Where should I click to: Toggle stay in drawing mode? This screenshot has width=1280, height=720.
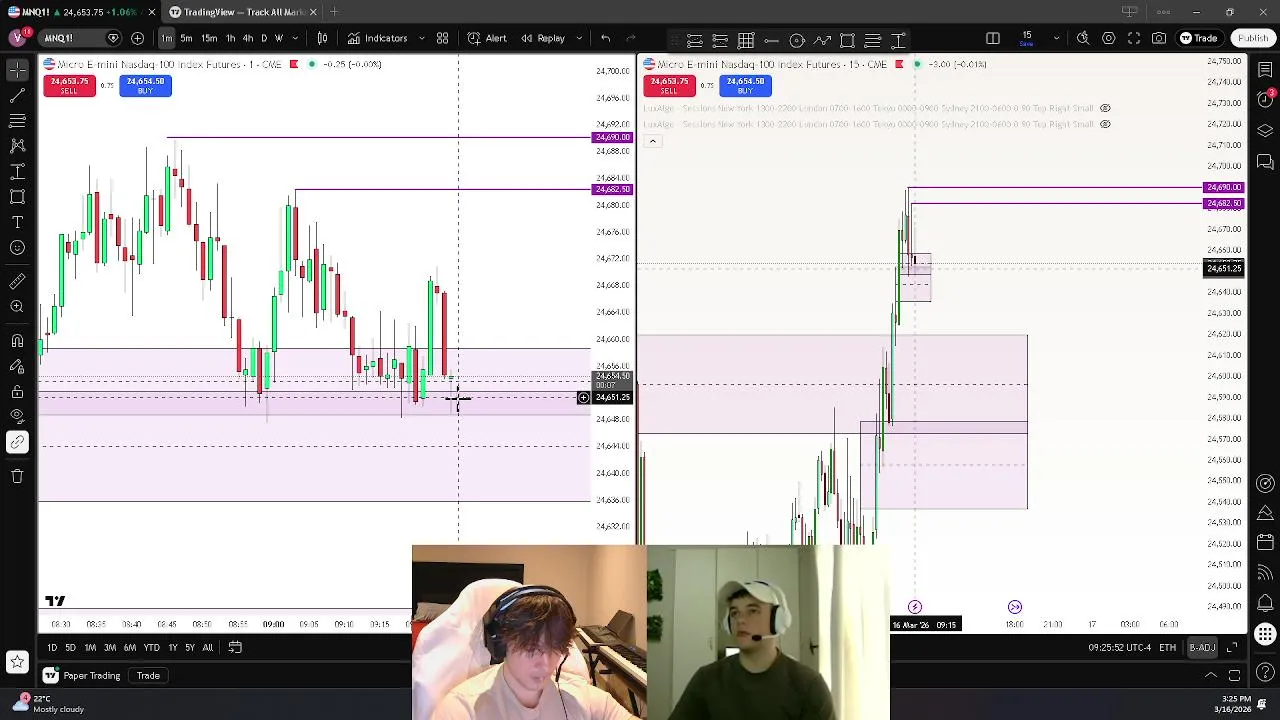click(17, 366)
